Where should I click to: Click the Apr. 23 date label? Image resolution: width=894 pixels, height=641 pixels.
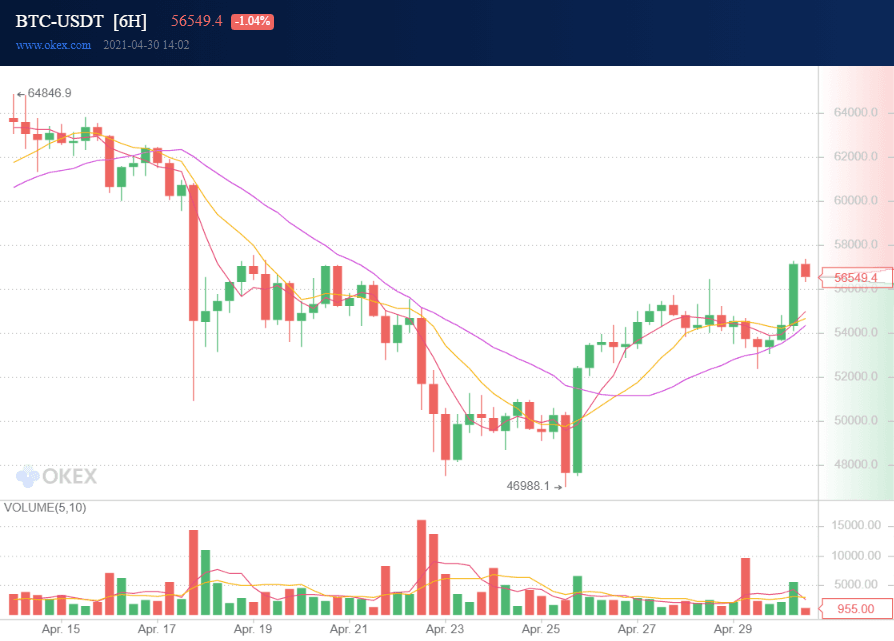click(444, 630)
